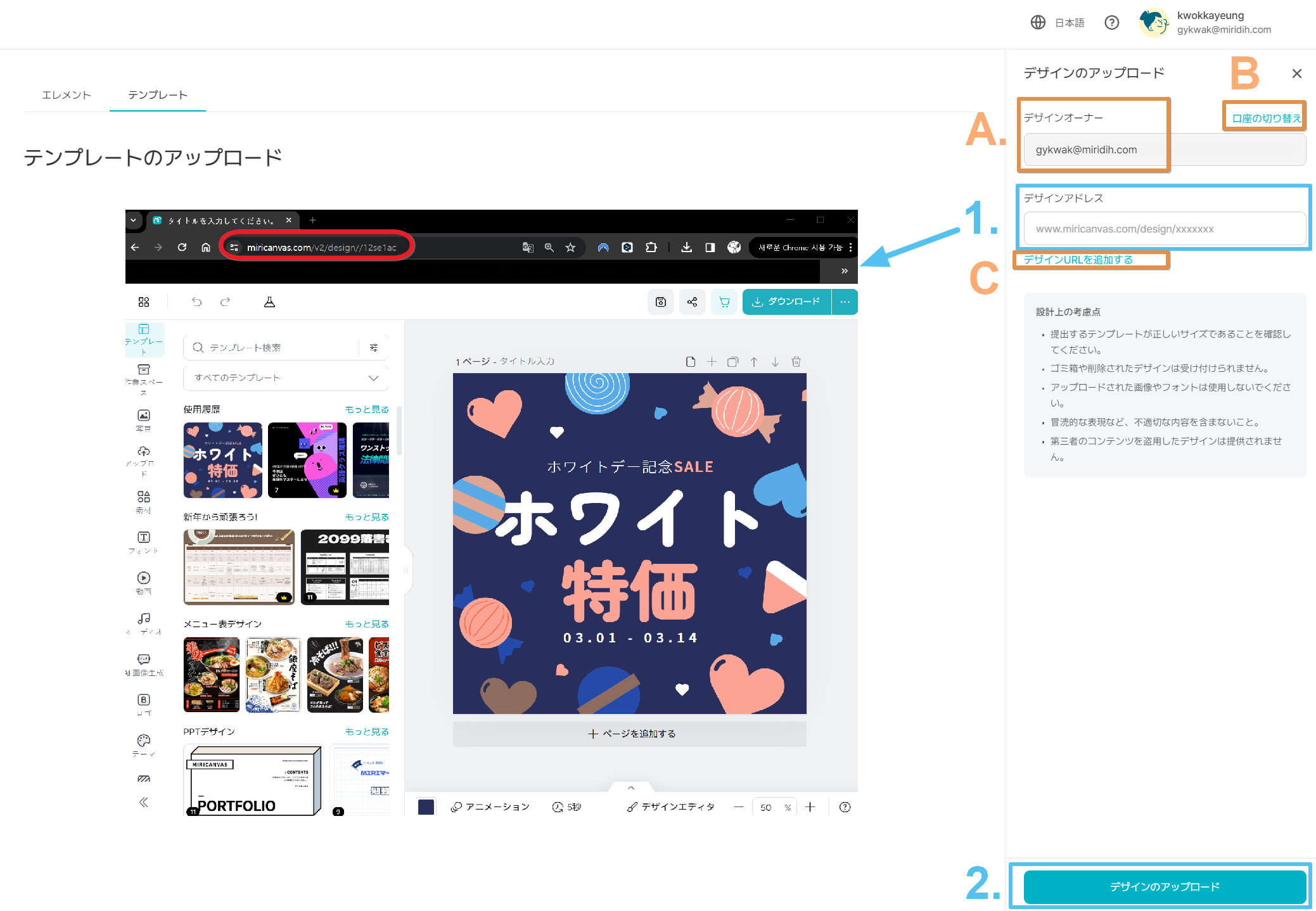Screen dimensions: 1316x911
Task: Collapse the sidebar with the « chevron
Action: tap(143, 801)
